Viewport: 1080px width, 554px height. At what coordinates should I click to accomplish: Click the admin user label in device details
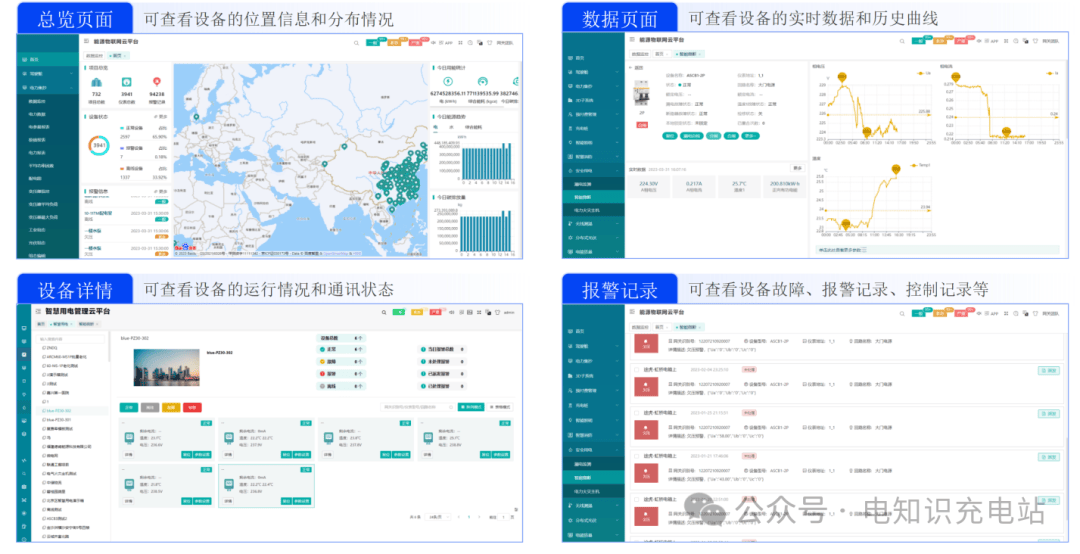(509, 313)
